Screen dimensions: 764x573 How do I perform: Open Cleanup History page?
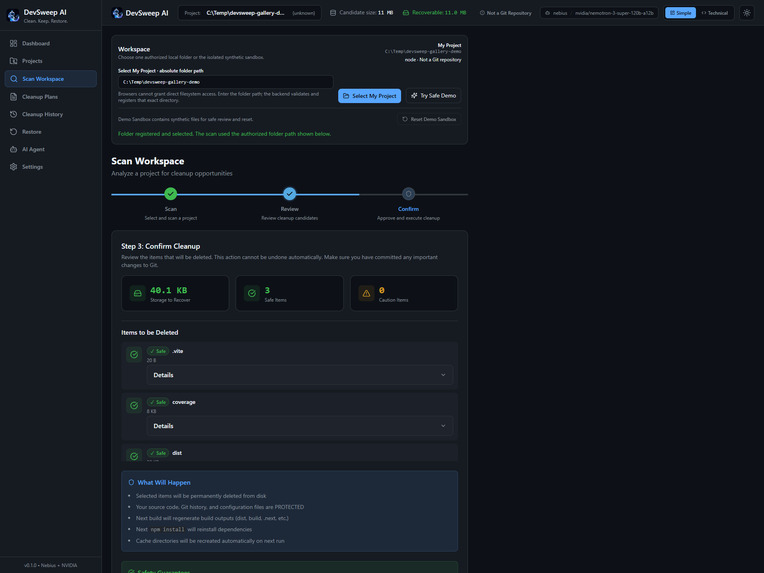(51, 114)
